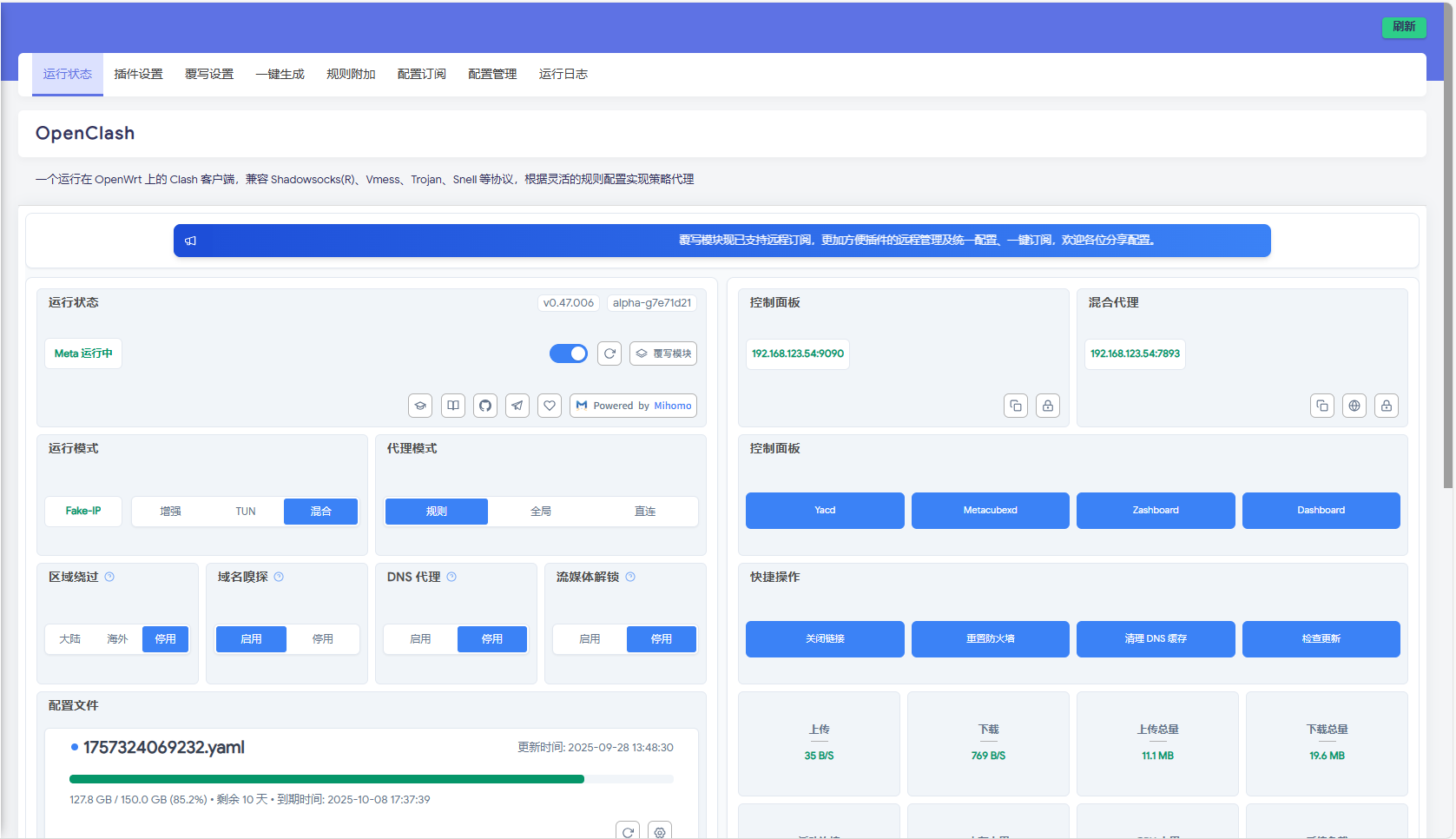This screenshot has width=1456, height=839.
Task: Open the Zashboard dashboard
Action: click(x=1156, y=511)
